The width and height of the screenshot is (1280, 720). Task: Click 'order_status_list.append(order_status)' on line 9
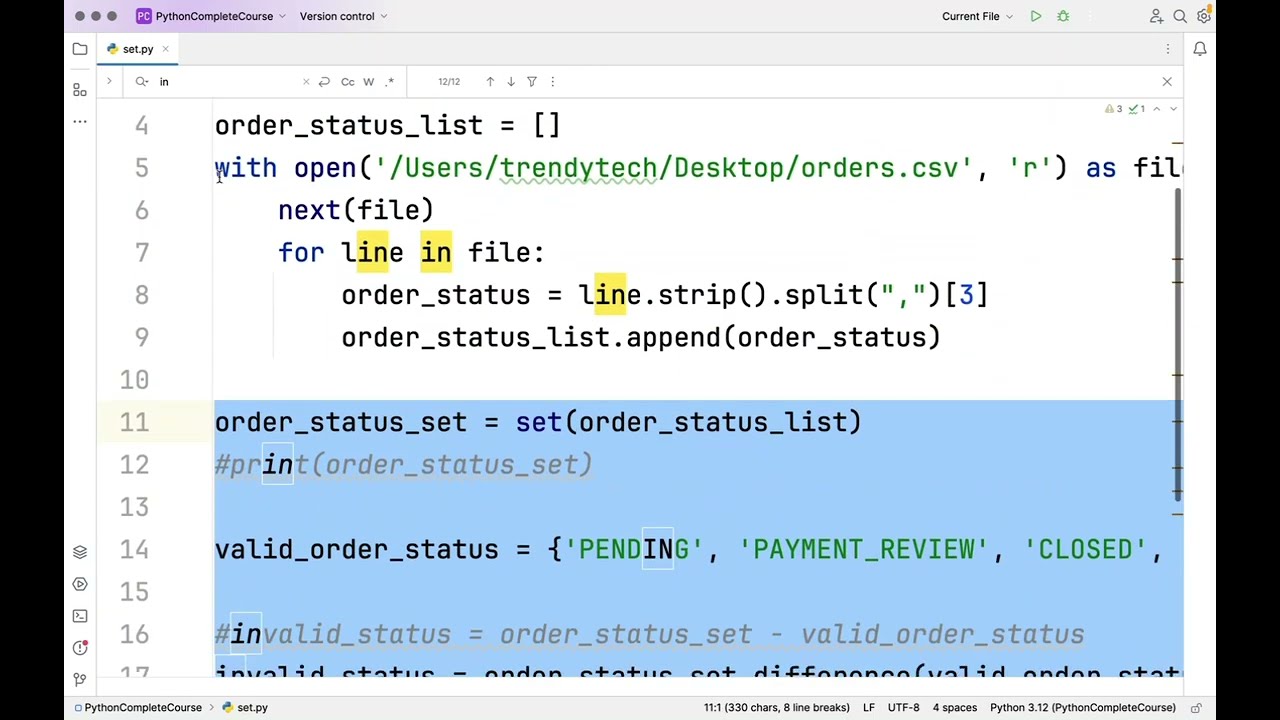(x=641, y=338)
